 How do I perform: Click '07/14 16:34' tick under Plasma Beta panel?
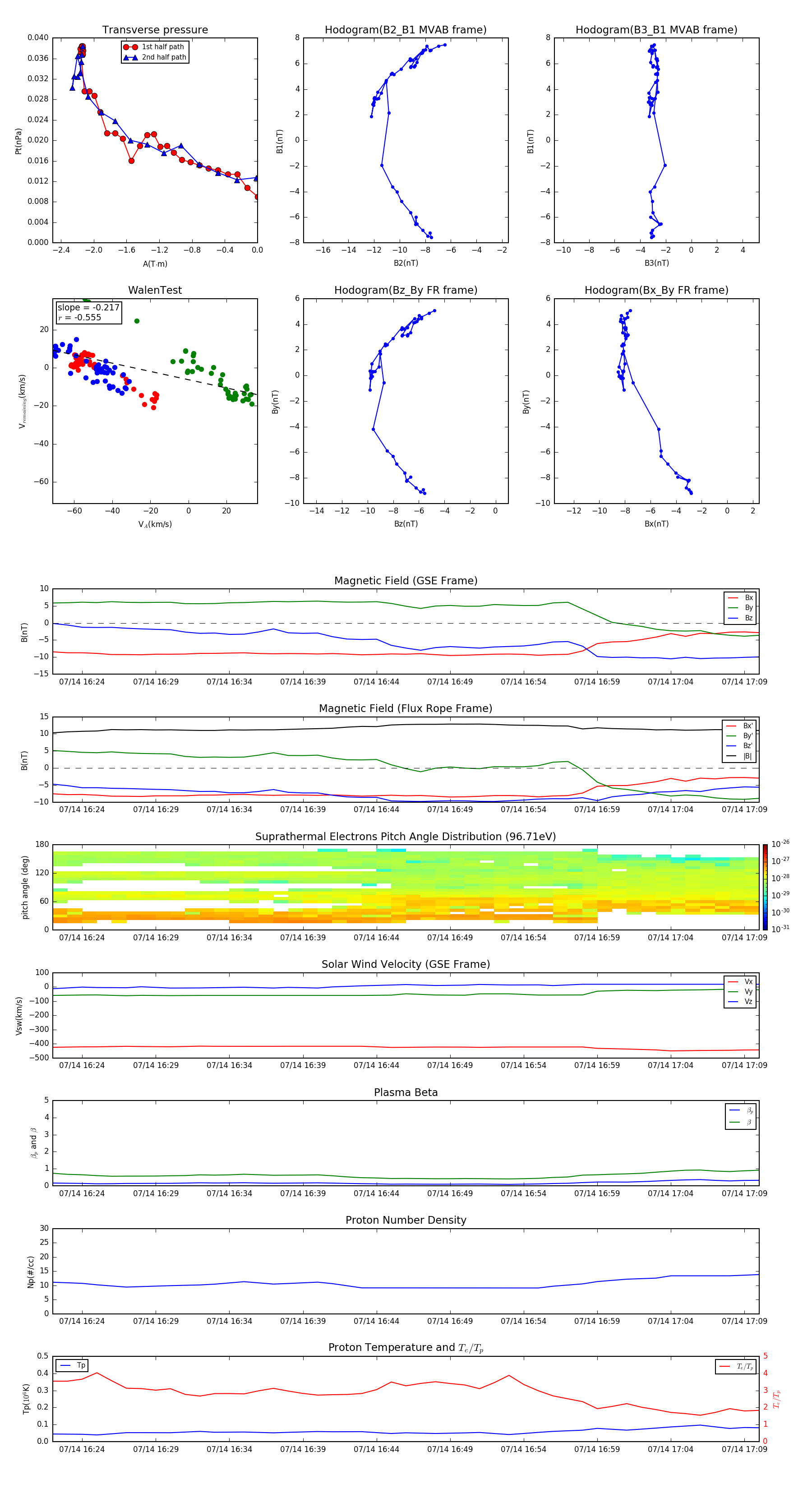pos(230,1193)
